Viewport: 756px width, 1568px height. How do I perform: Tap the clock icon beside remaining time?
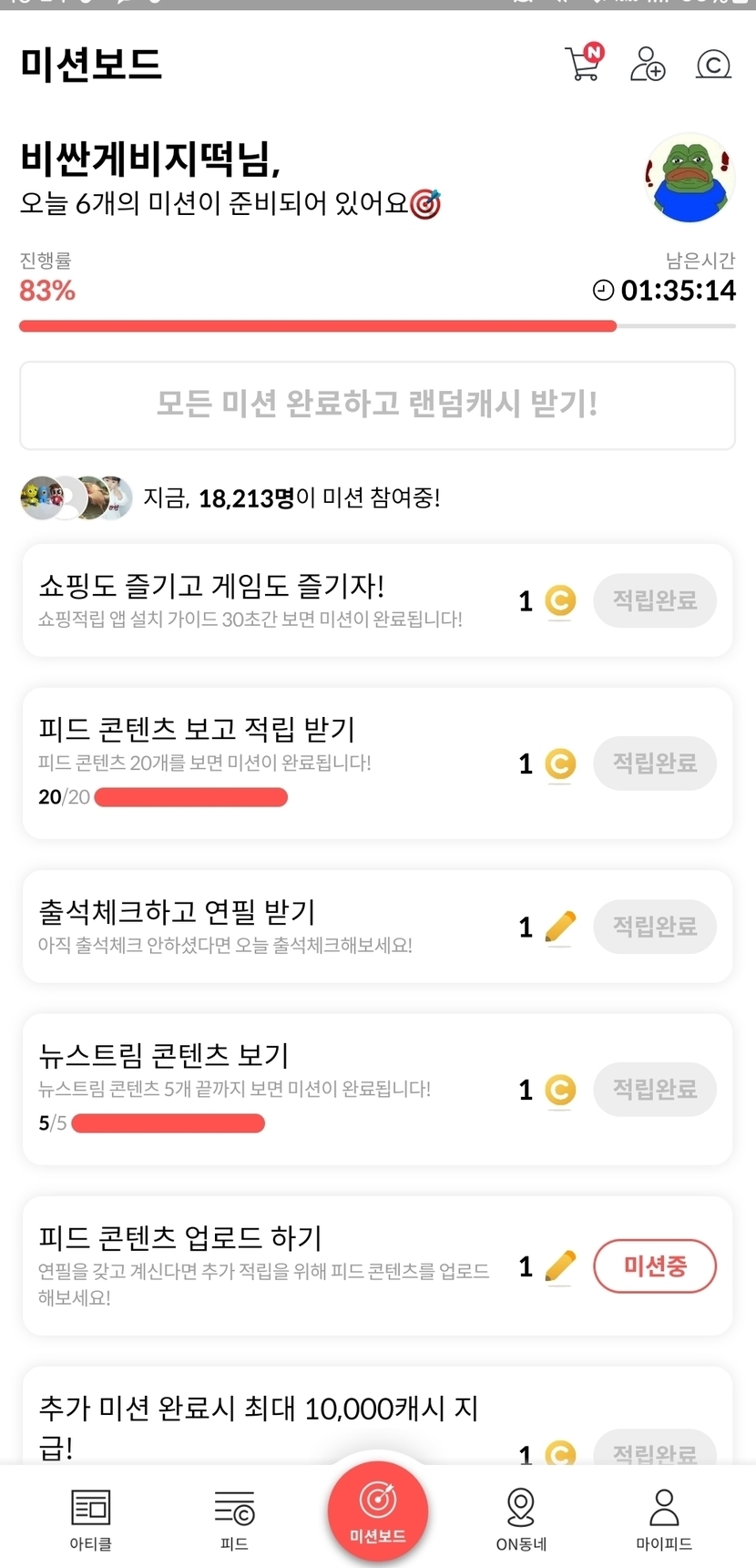pyautogui.click(x=603, y=291)
